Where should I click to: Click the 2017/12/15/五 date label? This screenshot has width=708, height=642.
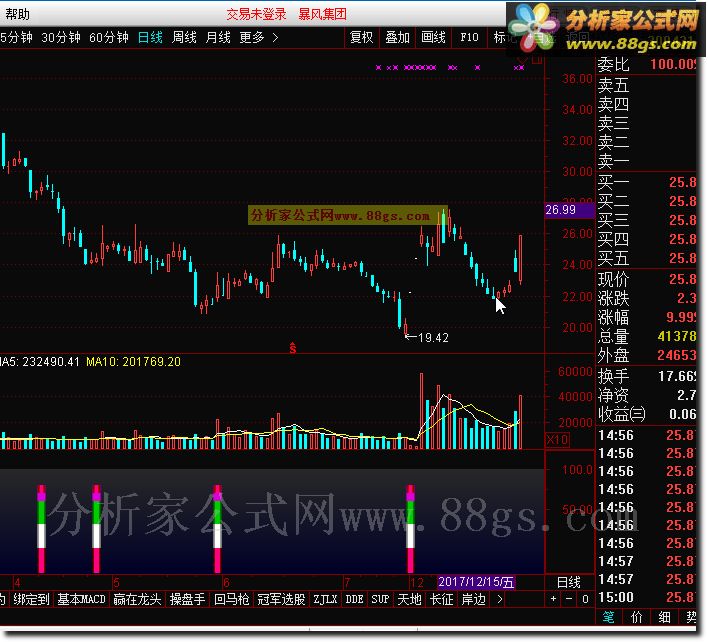pyautogui.click(x=476, y=582)
